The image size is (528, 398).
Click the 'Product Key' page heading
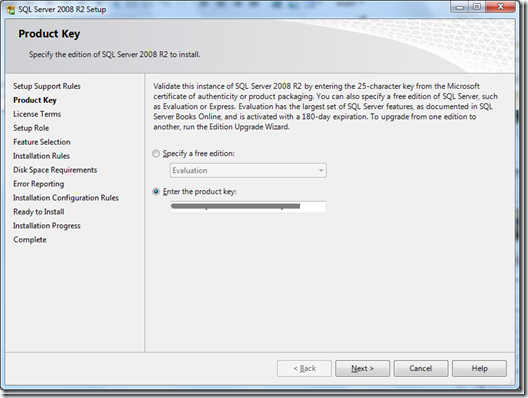point(49,34)
